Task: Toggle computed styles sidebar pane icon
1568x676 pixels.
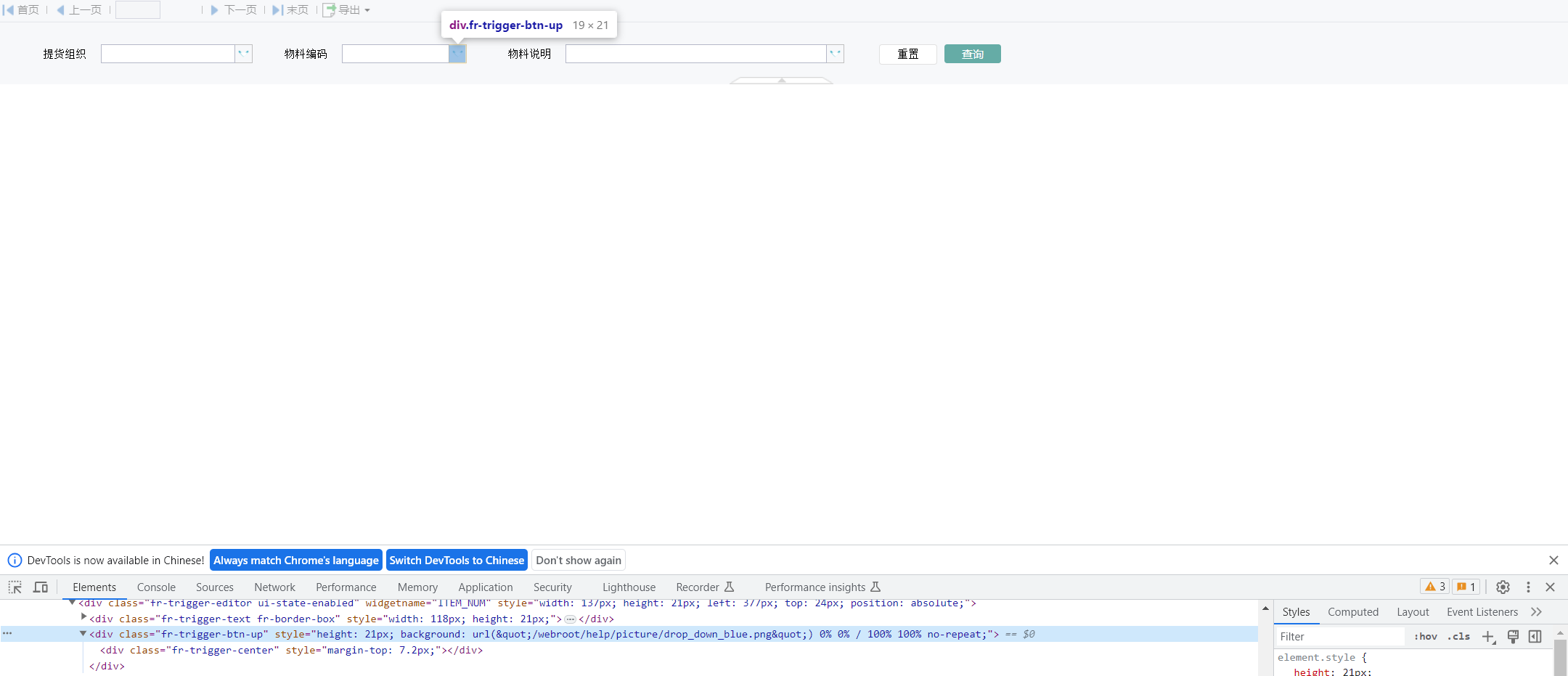Action: coord(1535,637)
